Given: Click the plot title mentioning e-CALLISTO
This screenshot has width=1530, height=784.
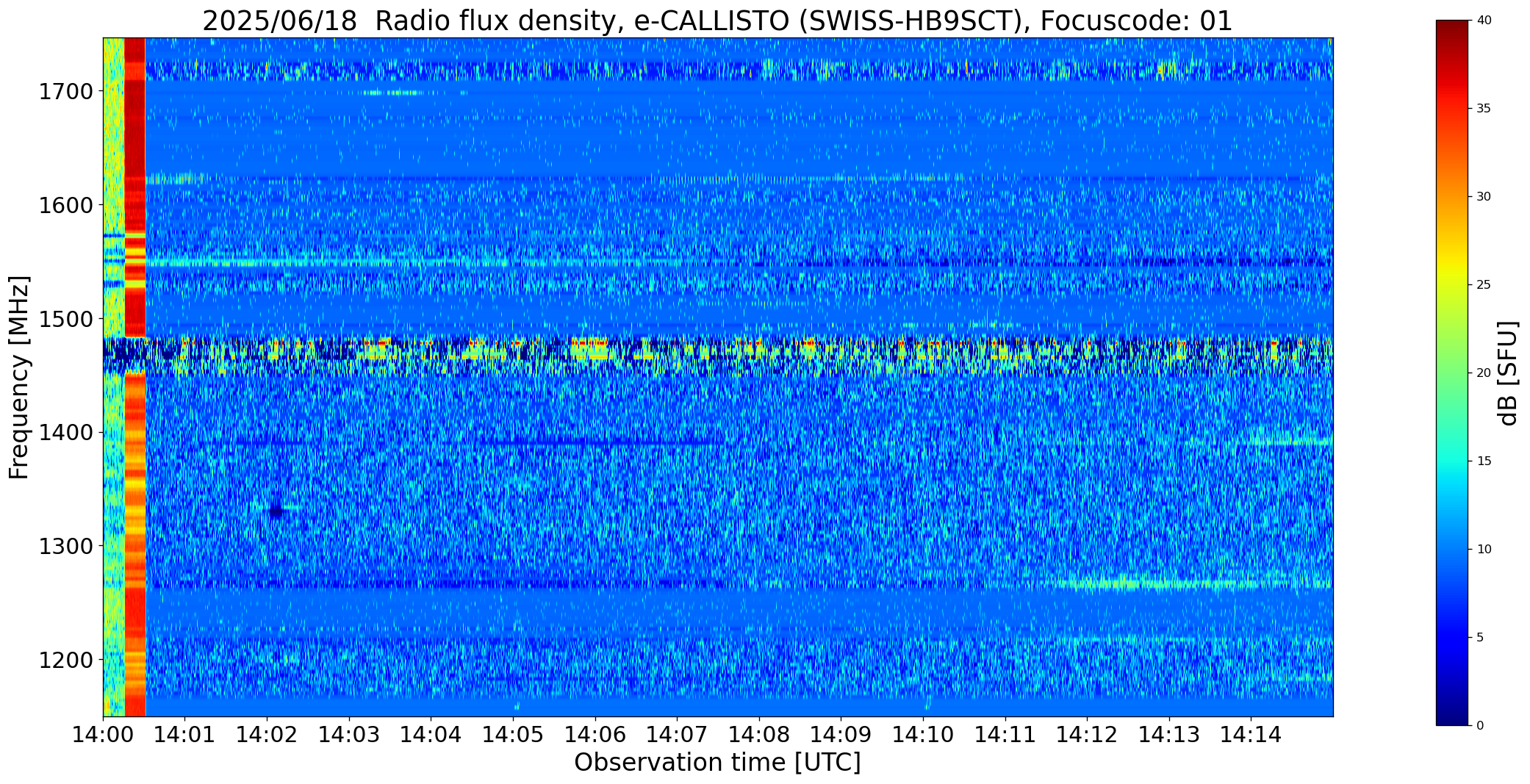Looking at the screenshot, I should 717,21.
